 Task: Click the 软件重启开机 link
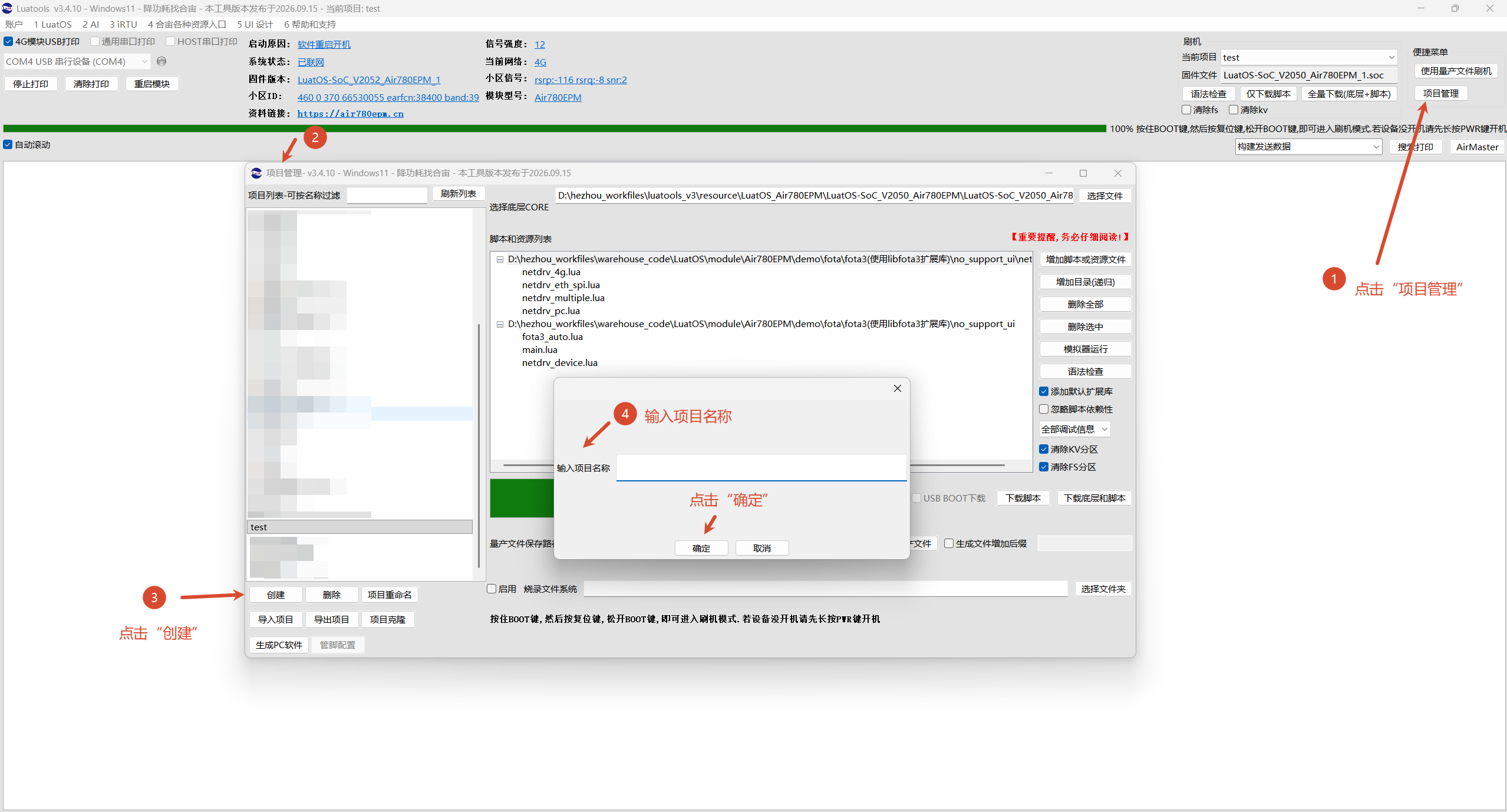pos(324,44)
